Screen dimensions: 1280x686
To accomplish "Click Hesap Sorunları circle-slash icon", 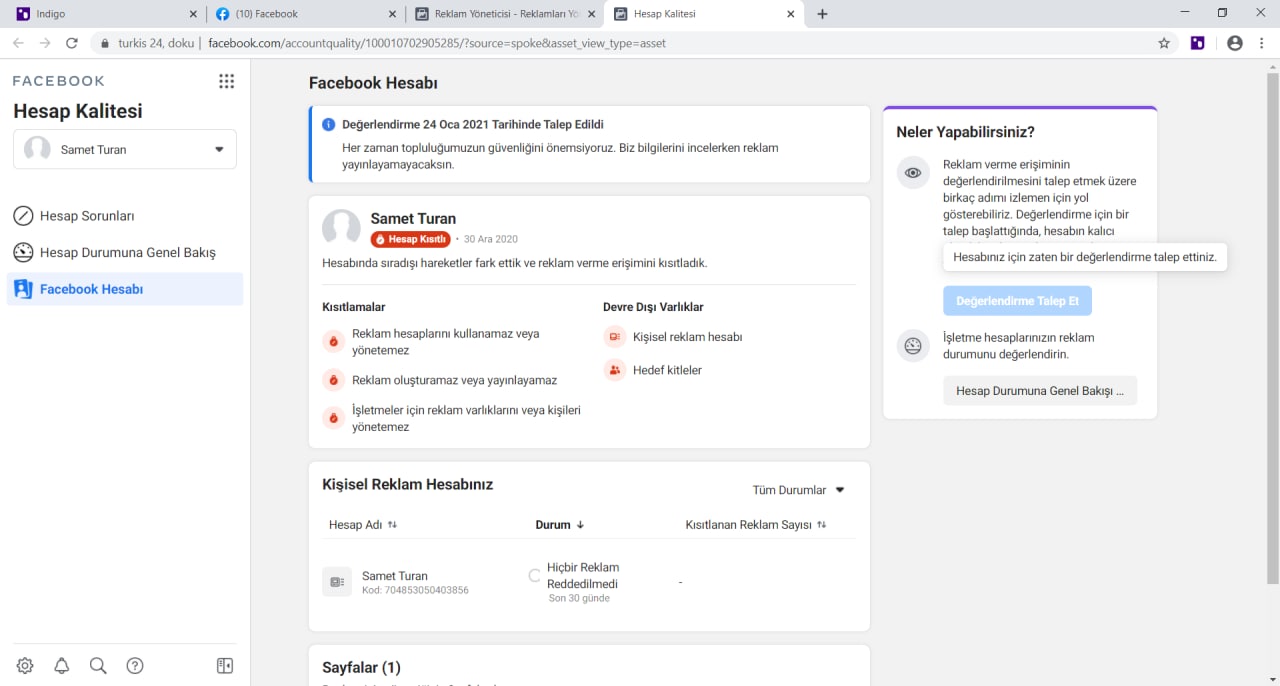I will click(22, 216).
